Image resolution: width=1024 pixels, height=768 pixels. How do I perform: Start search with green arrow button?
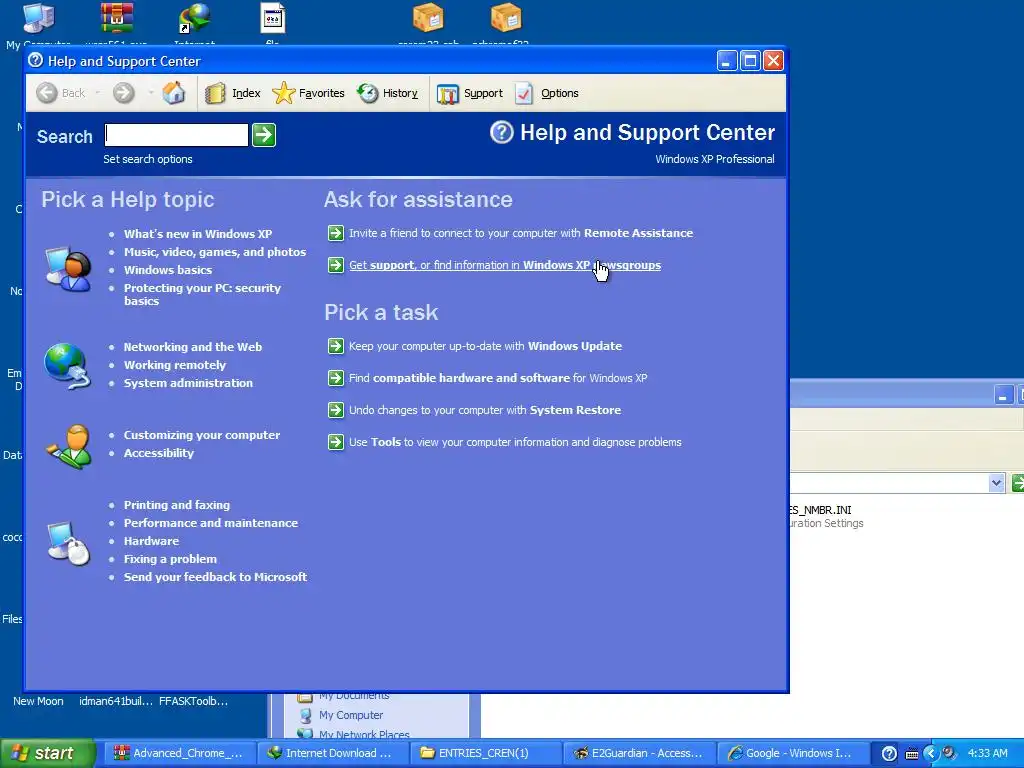click(264, 135)
